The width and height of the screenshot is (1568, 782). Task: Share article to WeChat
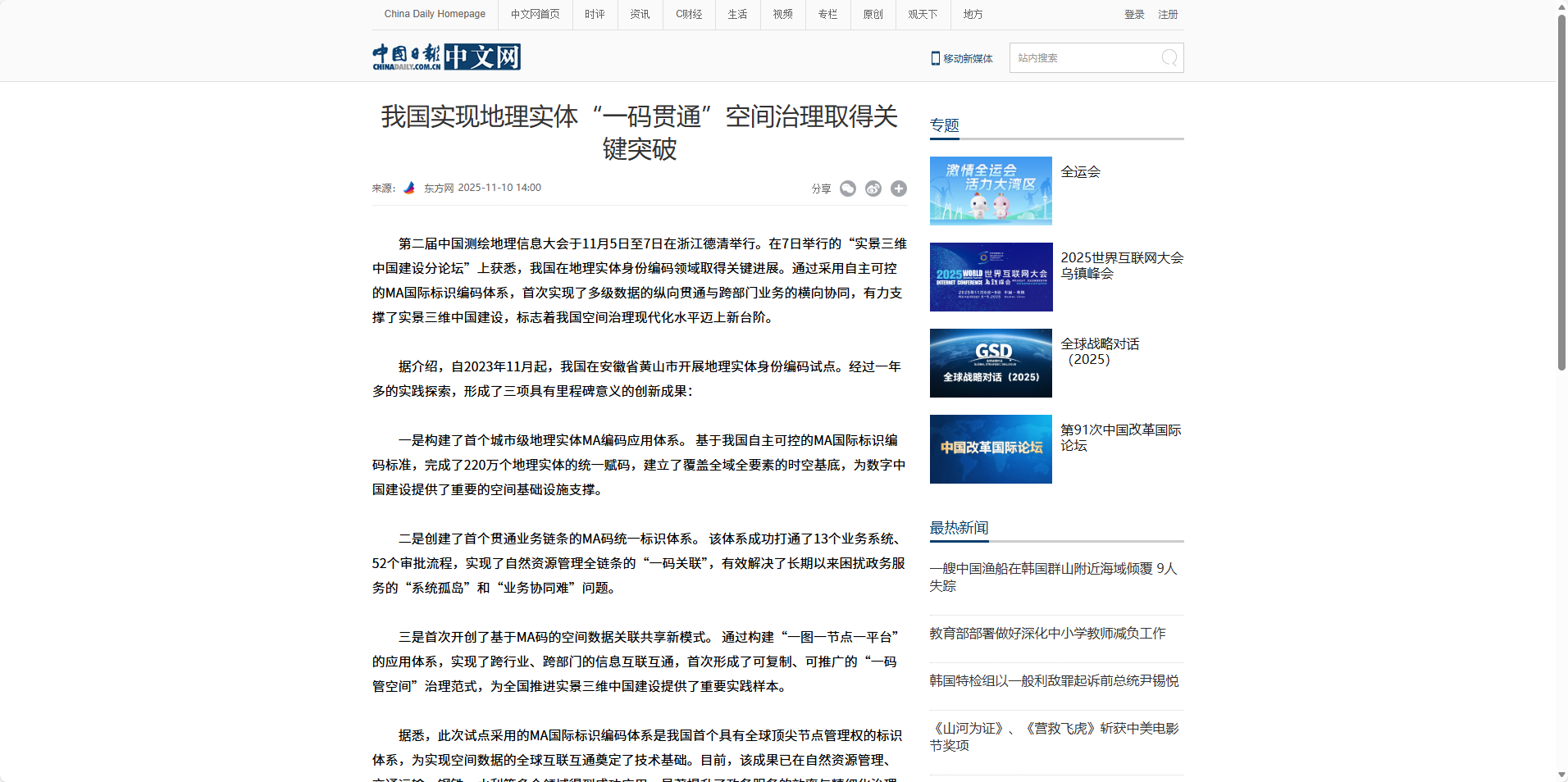(847, 188)
